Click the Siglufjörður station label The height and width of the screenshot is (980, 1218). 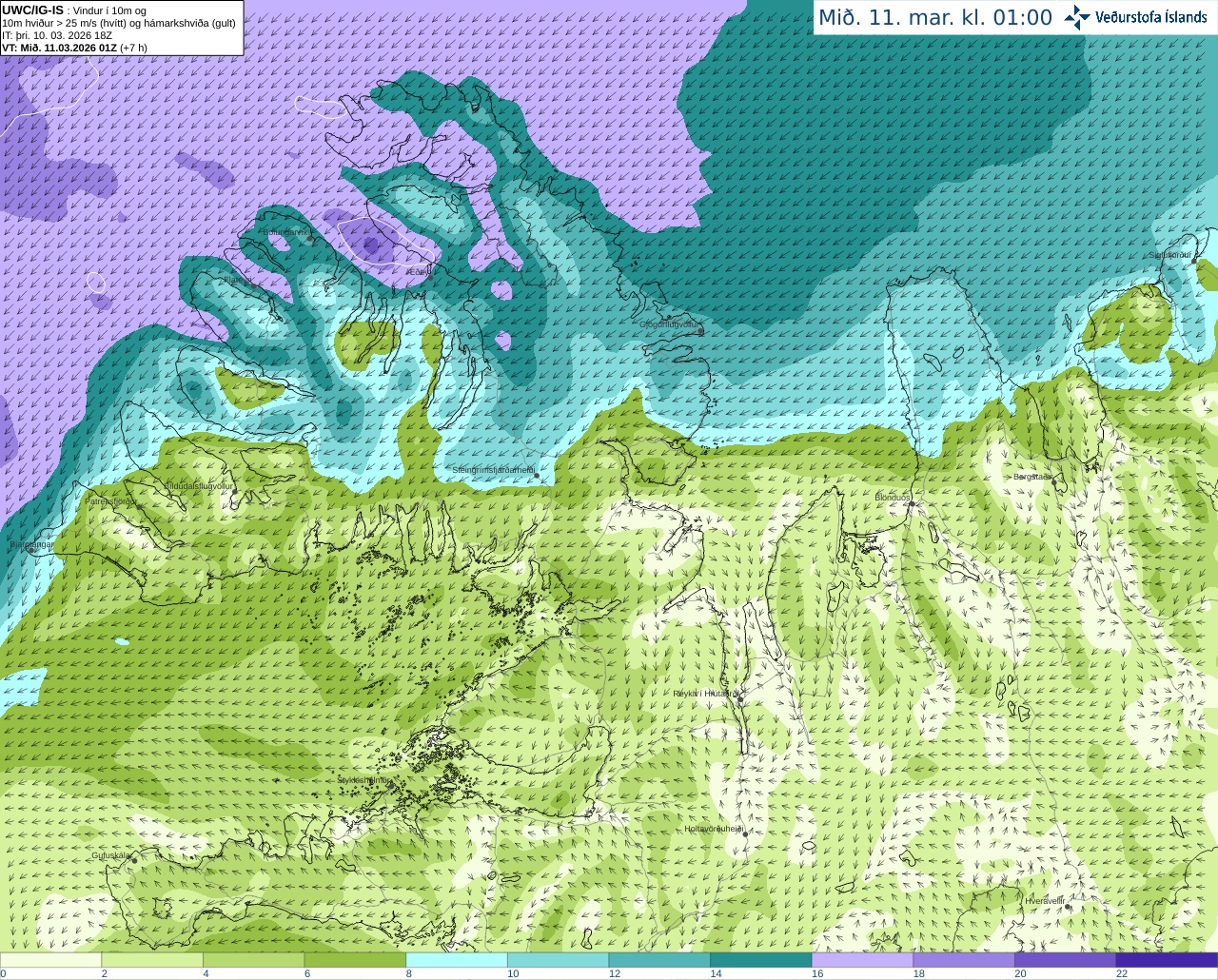click(1170, 255)
